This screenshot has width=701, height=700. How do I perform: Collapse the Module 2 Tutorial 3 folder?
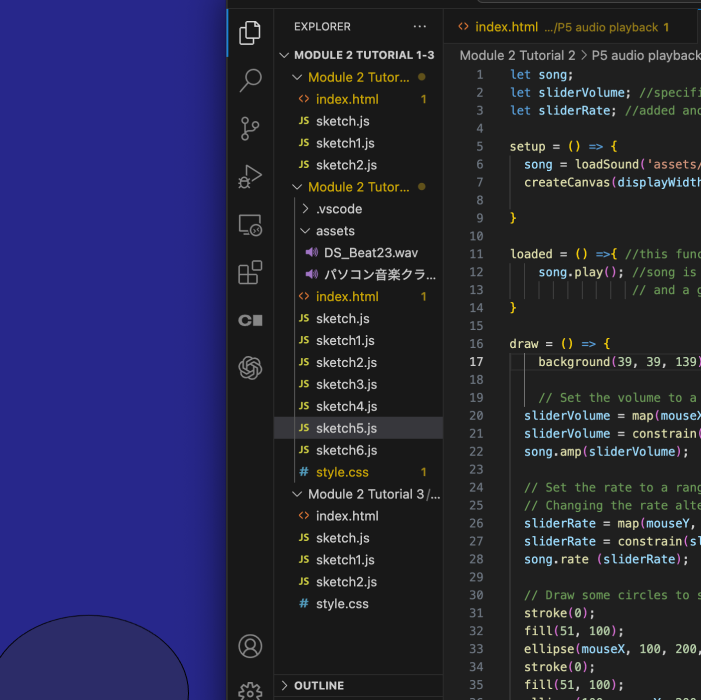297,494
